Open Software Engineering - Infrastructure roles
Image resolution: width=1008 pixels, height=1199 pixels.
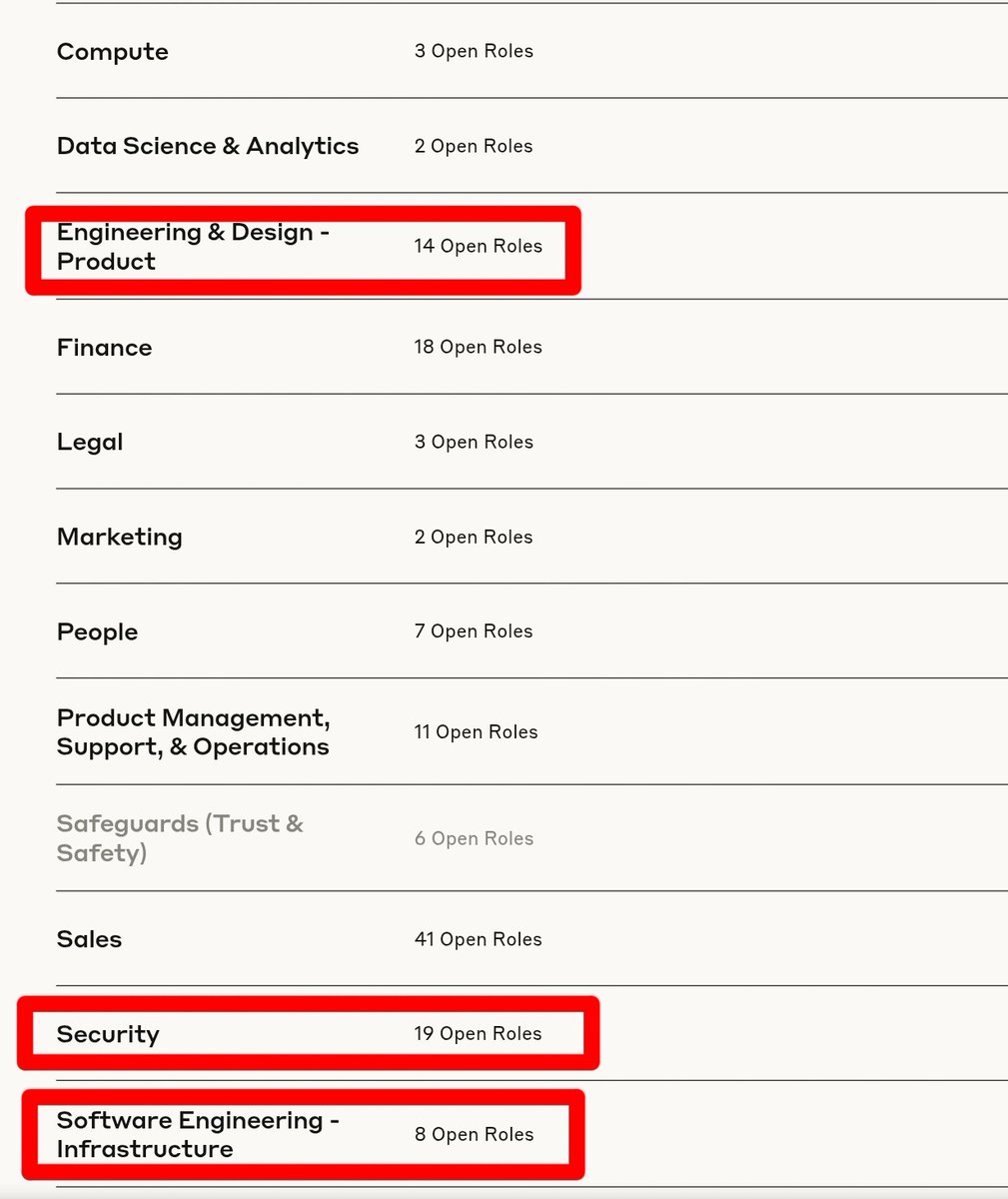pyautogui.click(x=198, y=1135)
